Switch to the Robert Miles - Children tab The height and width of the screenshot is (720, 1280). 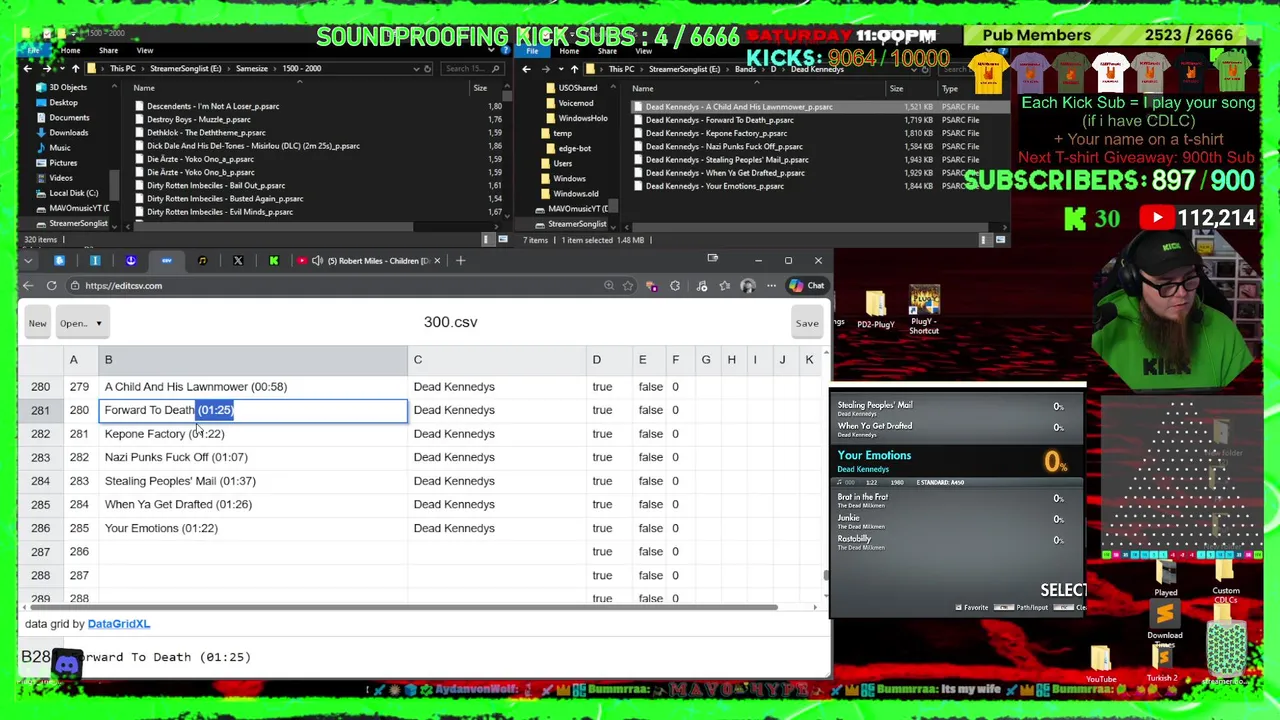(370, 261)
